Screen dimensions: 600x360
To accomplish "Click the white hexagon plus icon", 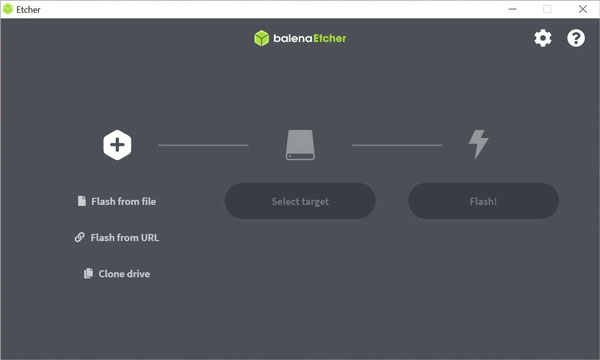I will click(117, 145).
